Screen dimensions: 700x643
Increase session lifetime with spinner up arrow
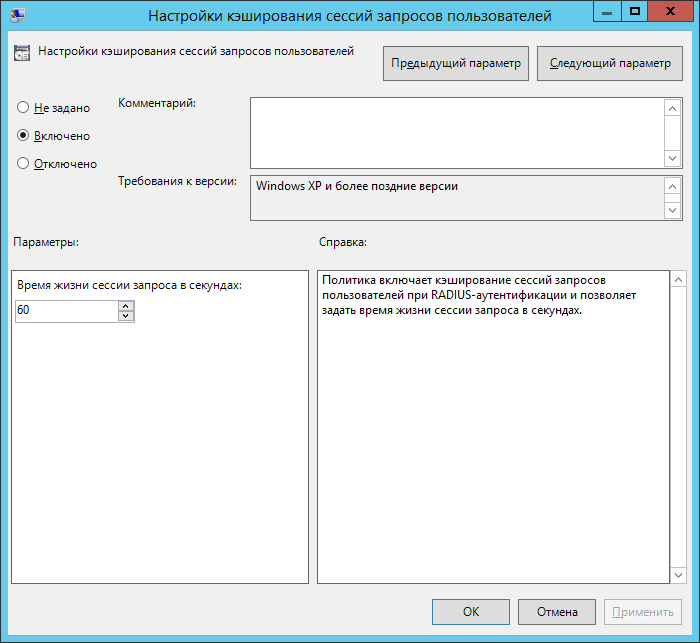[x=125, y=306]
